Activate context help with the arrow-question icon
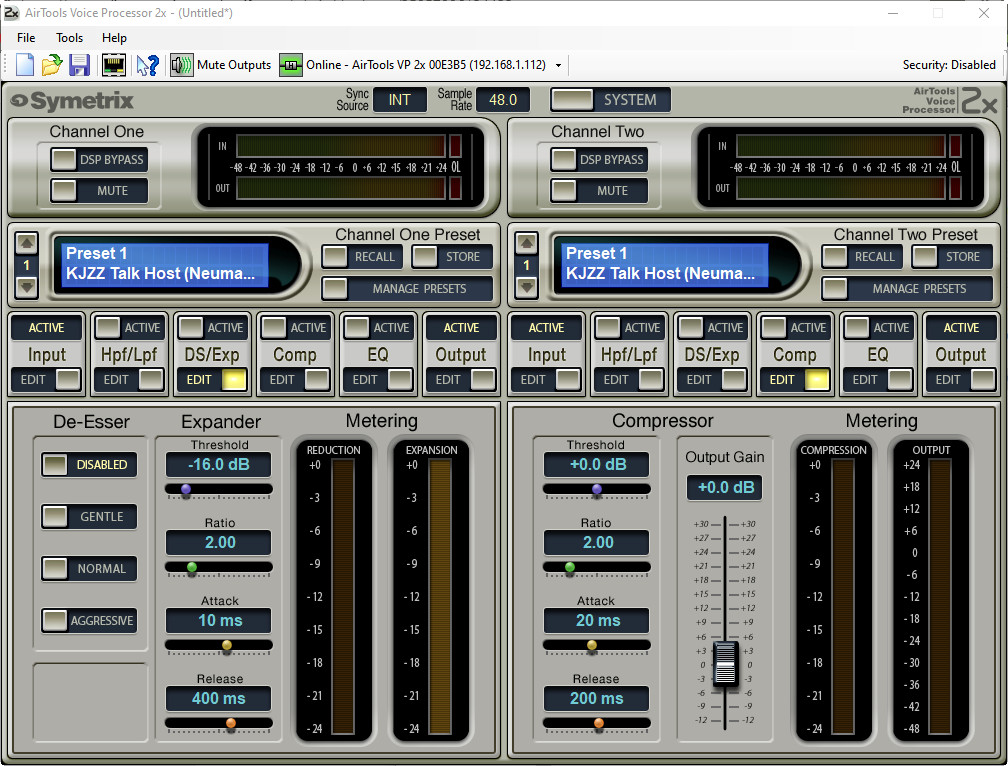1008x766 pixels. (x=146, y=65)
